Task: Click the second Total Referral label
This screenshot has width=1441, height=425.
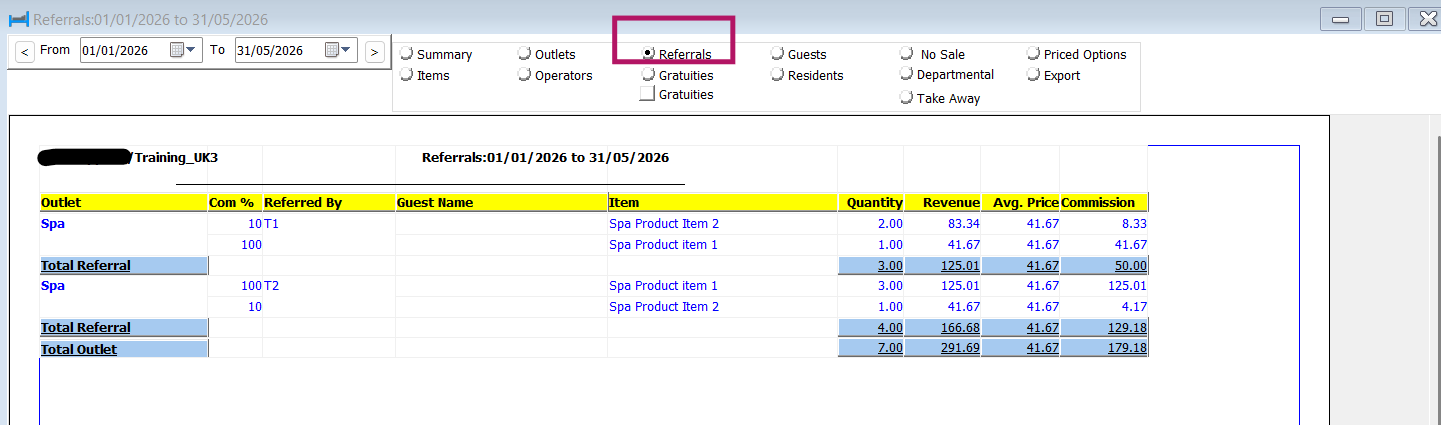Action: click(86, 327)
